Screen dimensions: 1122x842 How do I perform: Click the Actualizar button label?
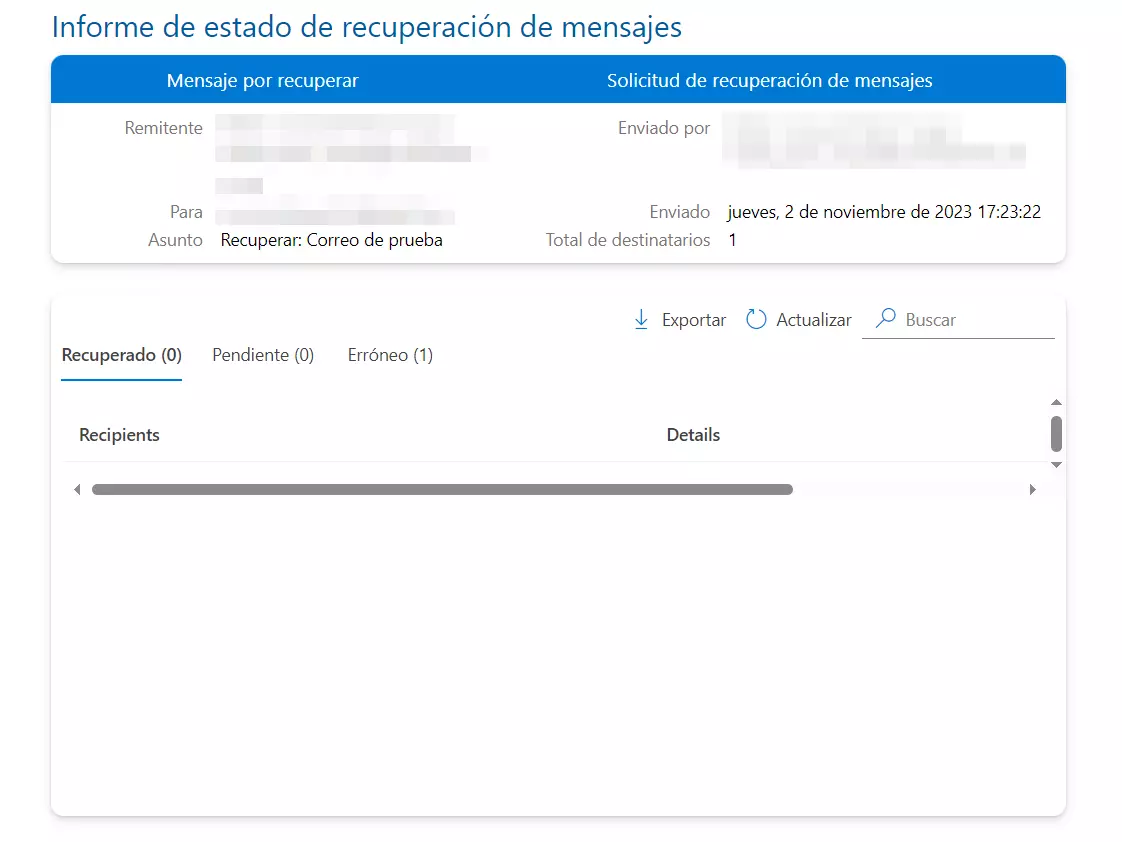[814, 319]
